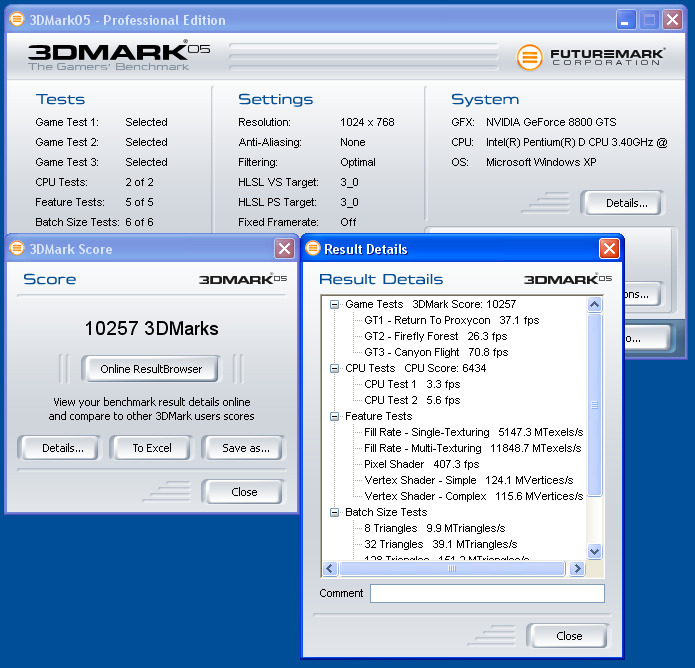Screen dimensions: 695x668
Task: Focus the Comment input field
Action: coord(487,593)
